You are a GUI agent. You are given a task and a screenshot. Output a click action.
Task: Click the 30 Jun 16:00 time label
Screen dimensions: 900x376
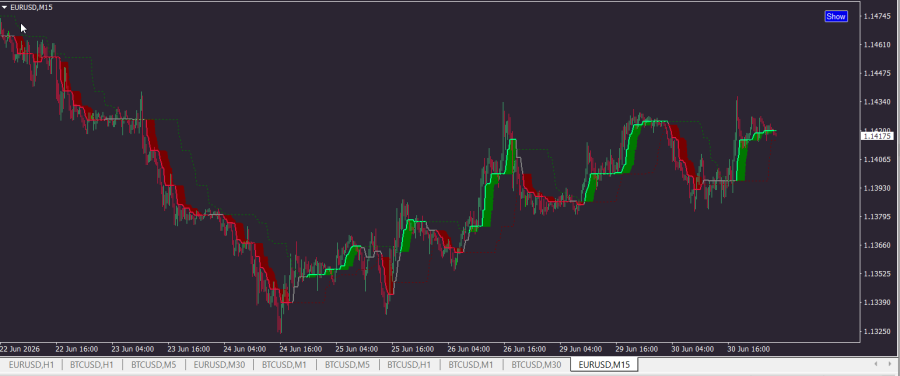pos(748,349)
